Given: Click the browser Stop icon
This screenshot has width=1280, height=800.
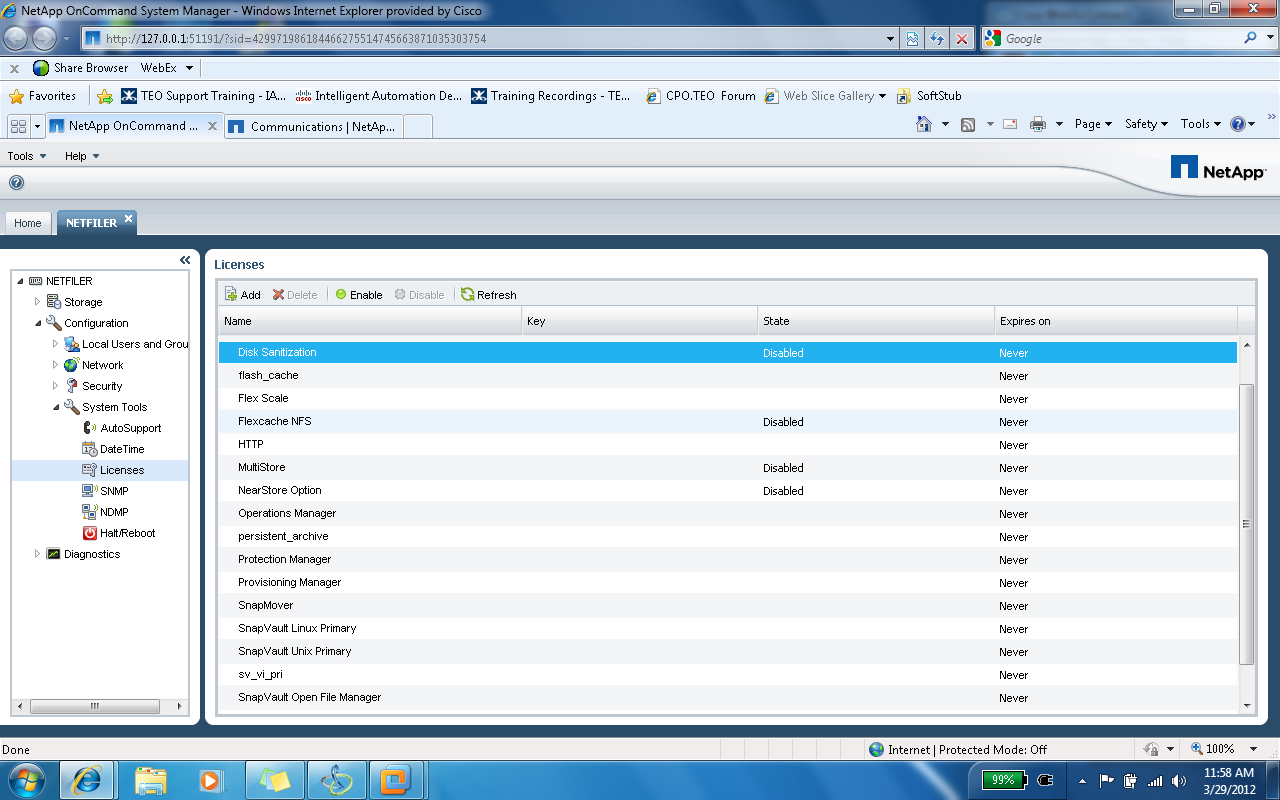Looking at the screenshot, I should pyautogui.click(x=962, y=38).
